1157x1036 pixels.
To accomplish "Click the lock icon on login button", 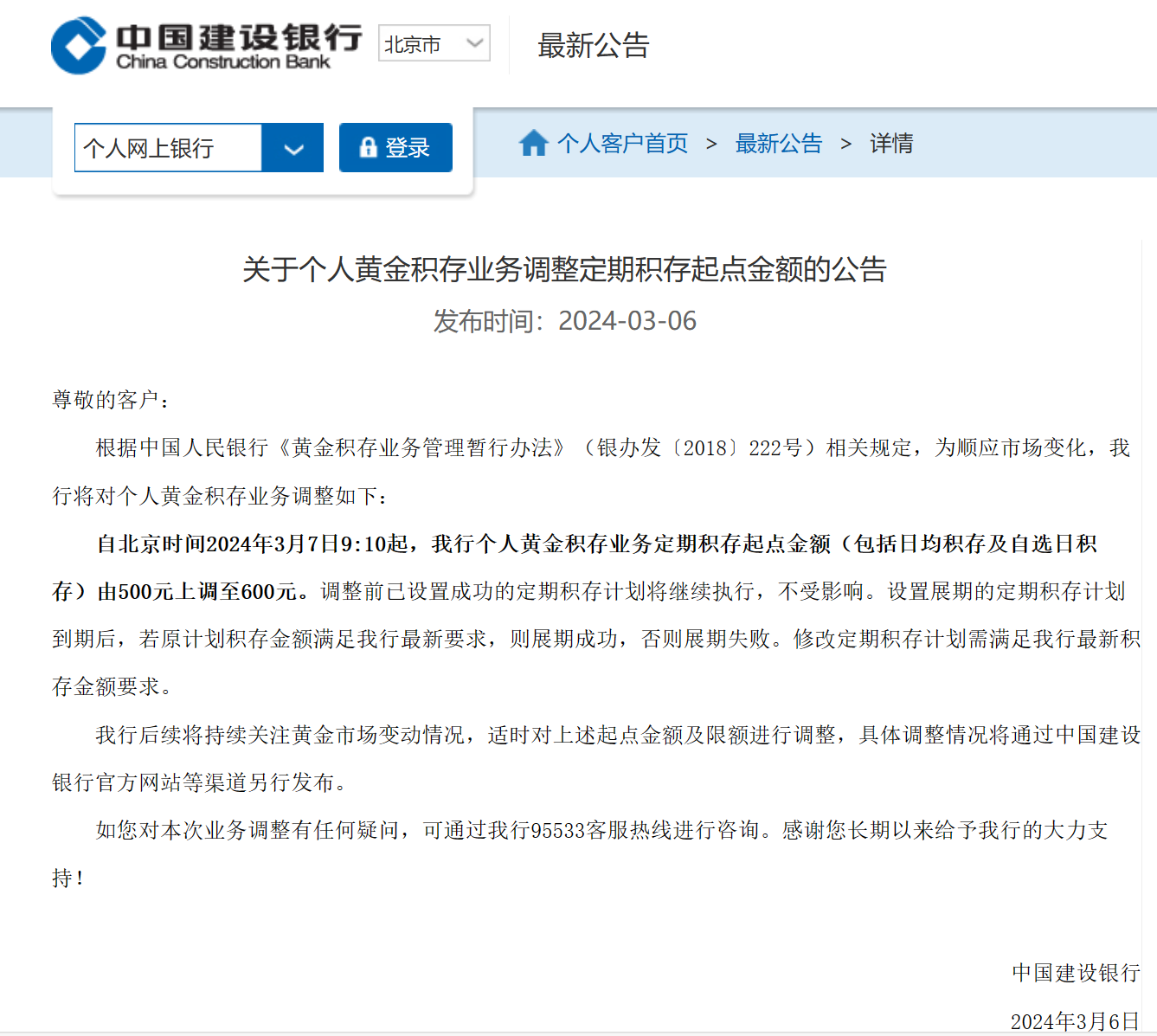I will point(368,148).
